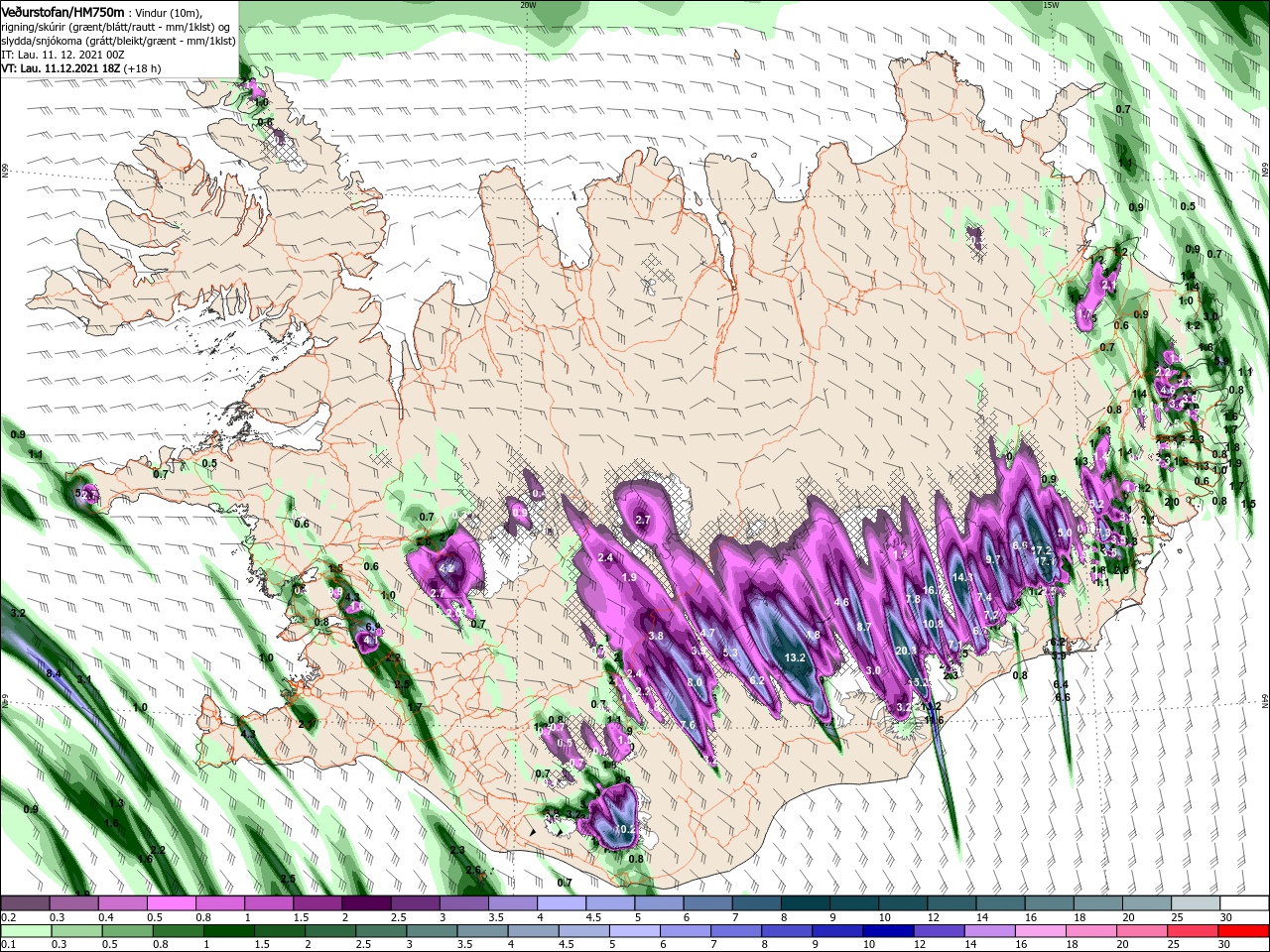
Task: Select the 10.2 value in southern snow cell
Action: [x=625, y=829]
